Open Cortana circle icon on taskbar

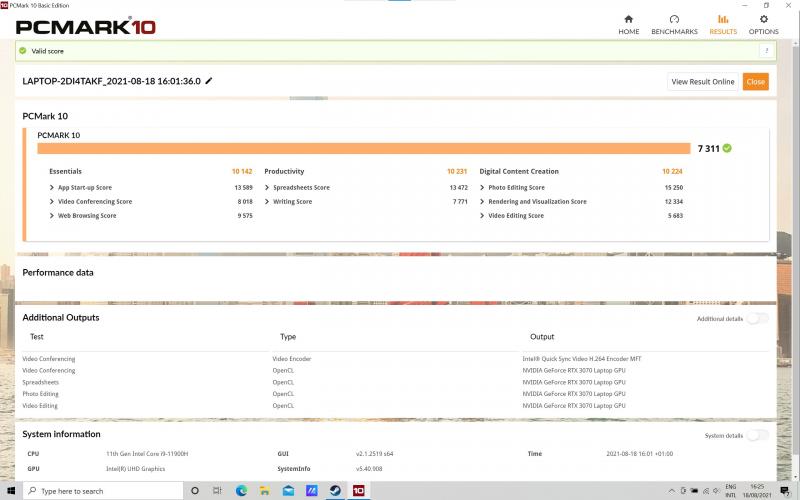[x=194, y=490]
